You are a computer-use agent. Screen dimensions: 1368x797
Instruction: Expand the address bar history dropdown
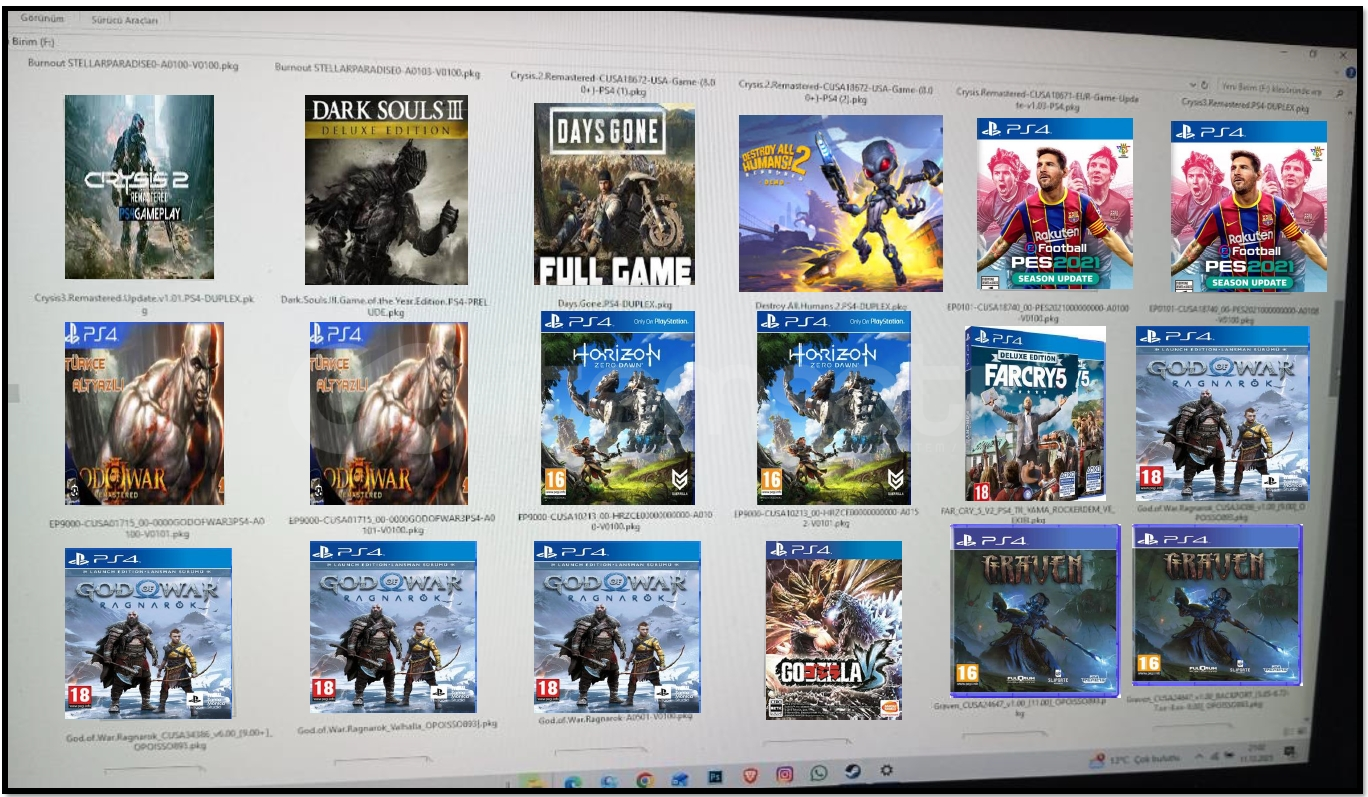(1193, 86)
